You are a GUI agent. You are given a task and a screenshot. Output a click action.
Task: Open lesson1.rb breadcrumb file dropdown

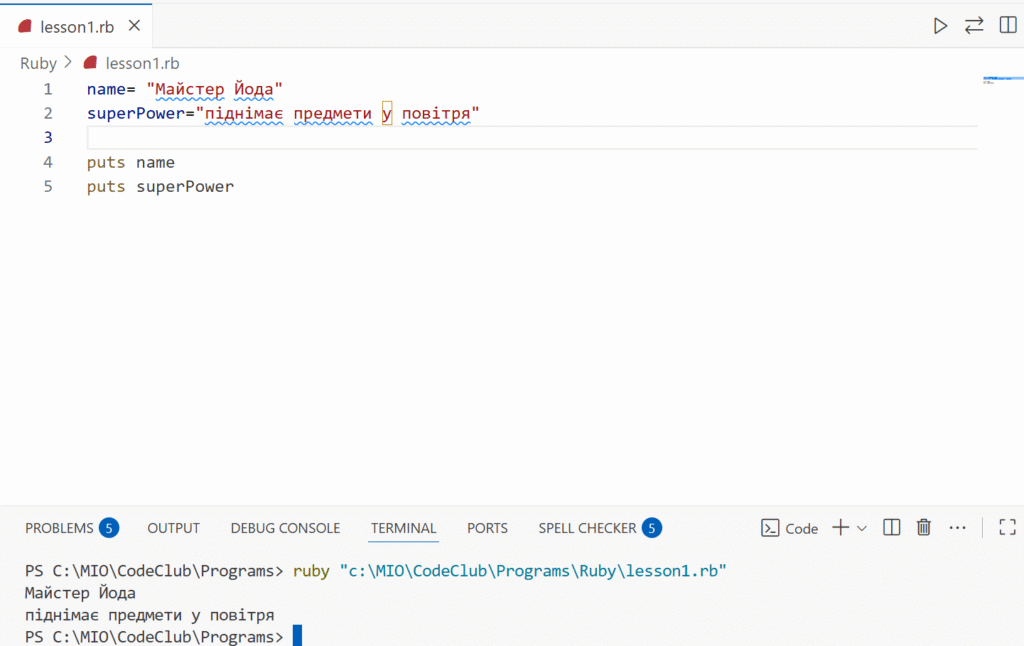tap(142, 63)
